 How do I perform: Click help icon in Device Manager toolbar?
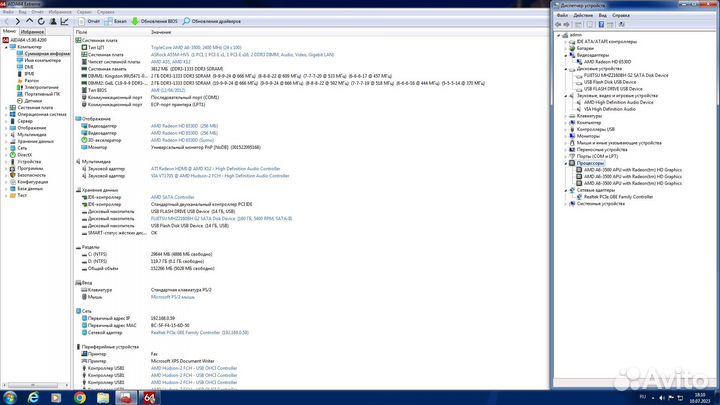point(601,24)
